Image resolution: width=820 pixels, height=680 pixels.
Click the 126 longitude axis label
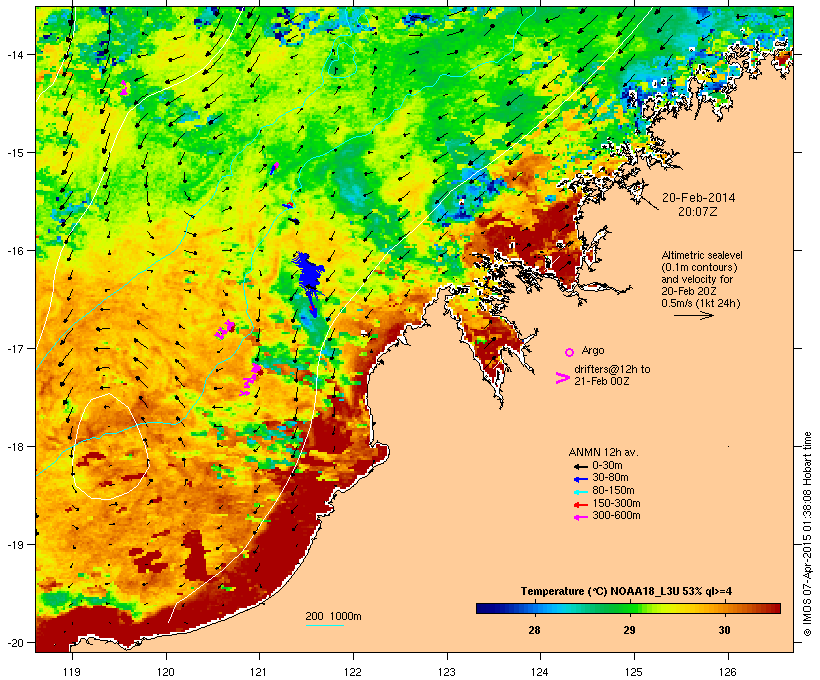727,672
